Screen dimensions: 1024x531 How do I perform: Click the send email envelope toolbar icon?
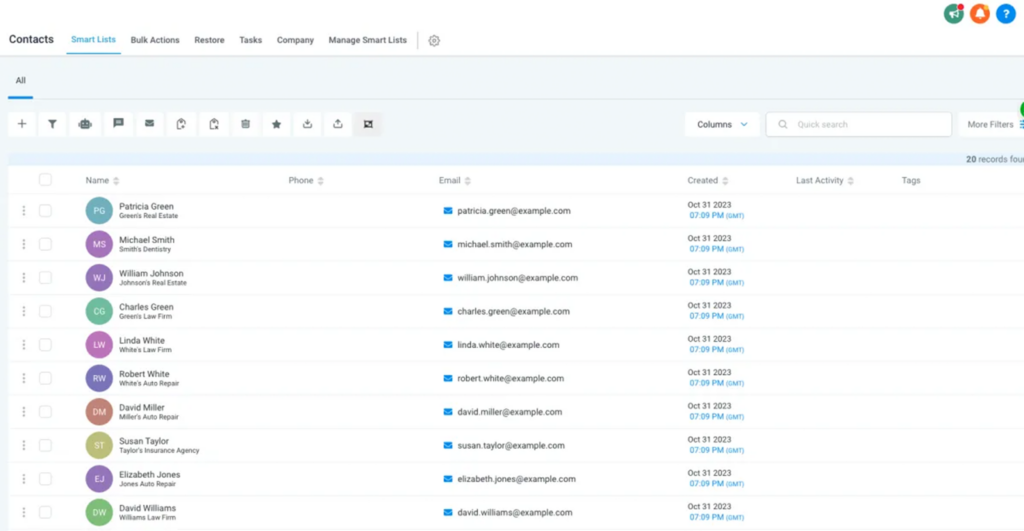click(149, 124)
